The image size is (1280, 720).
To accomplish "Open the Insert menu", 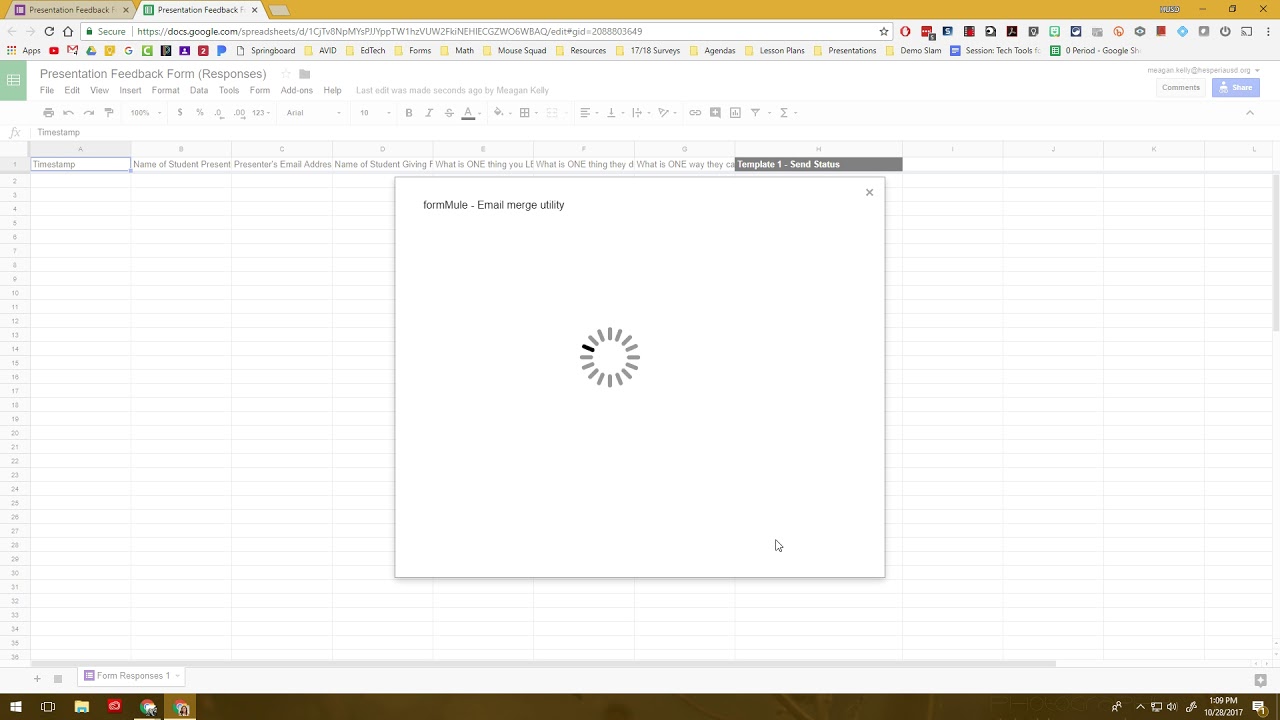I will [130, 90].
